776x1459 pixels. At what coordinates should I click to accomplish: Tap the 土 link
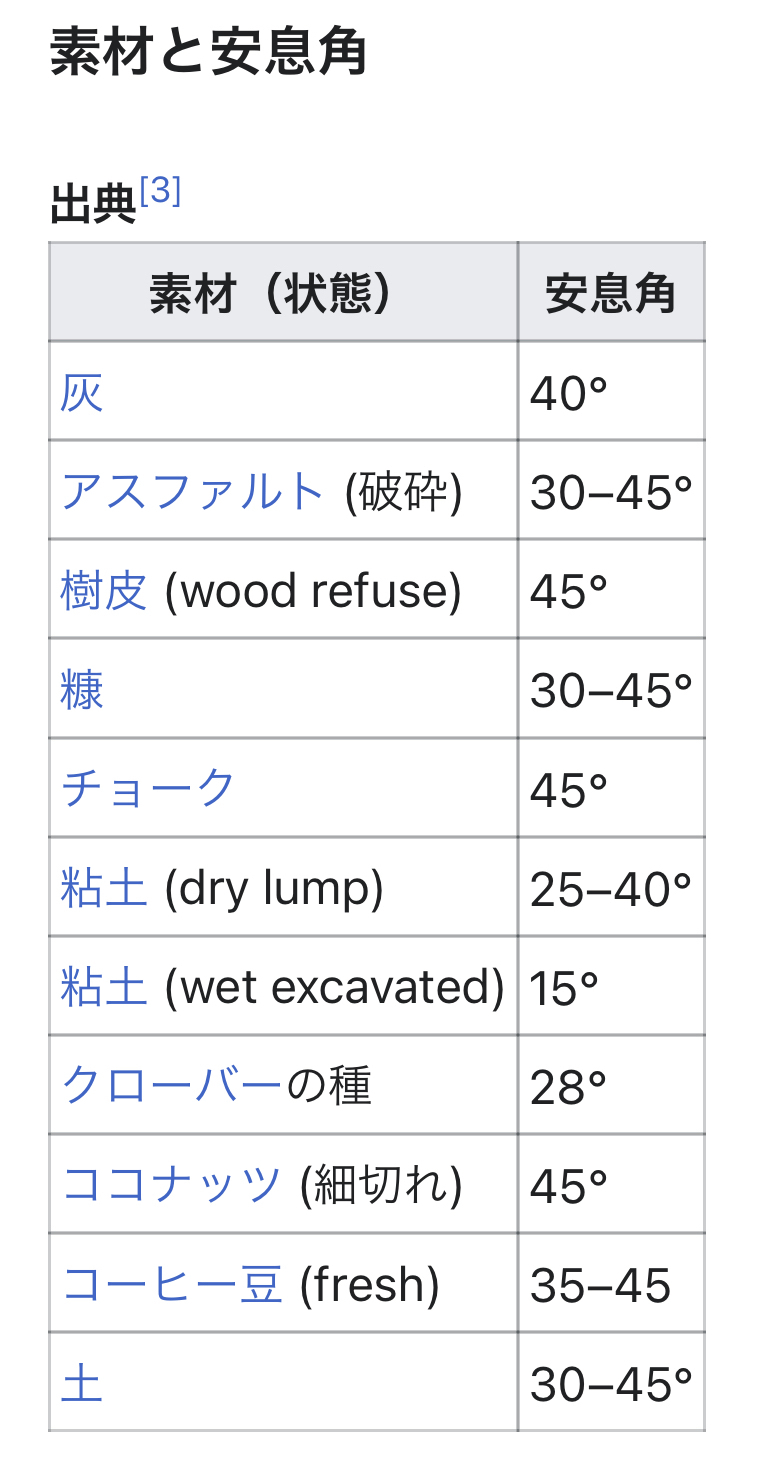tap(82, 1384)
